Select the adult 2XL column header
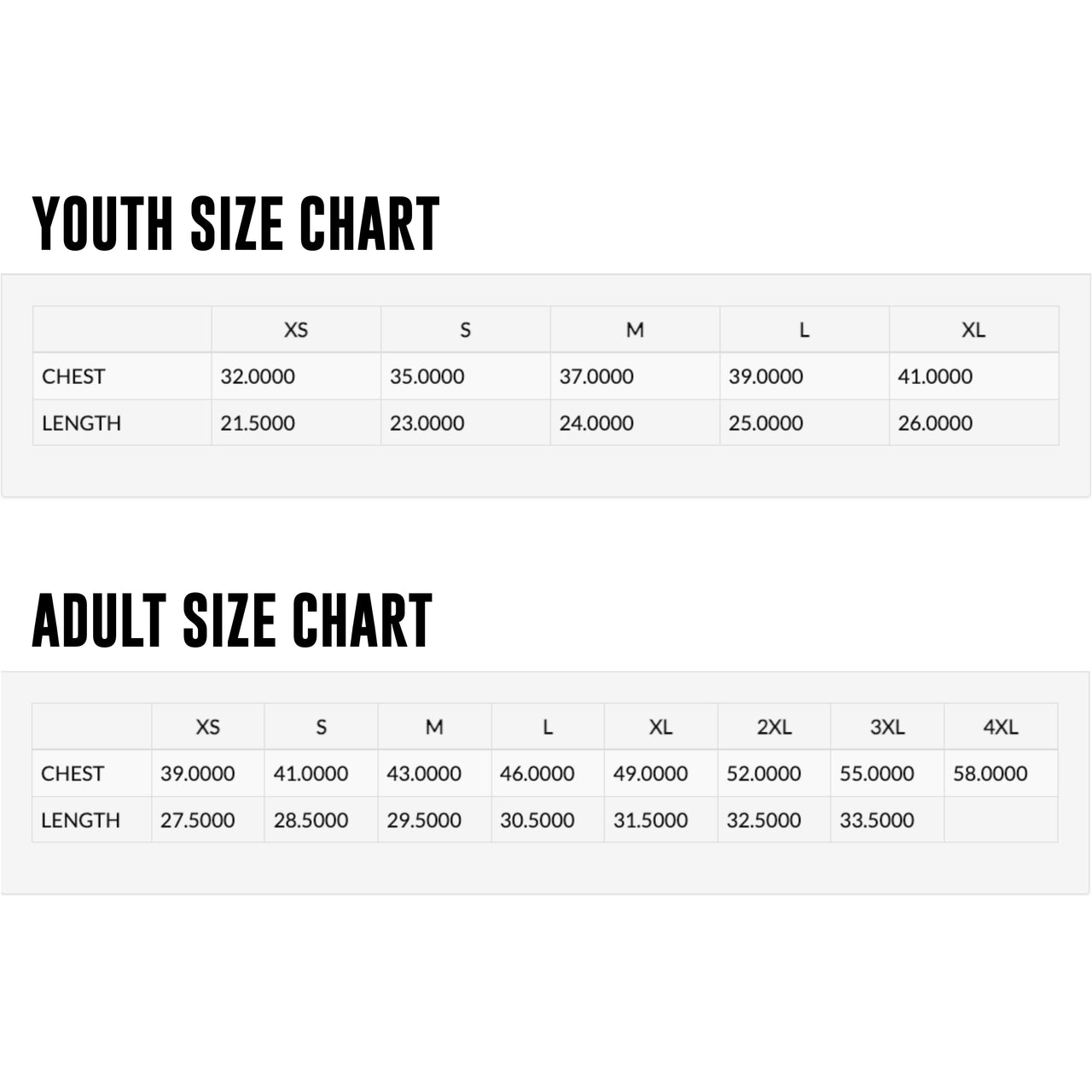 pos(774,727)
